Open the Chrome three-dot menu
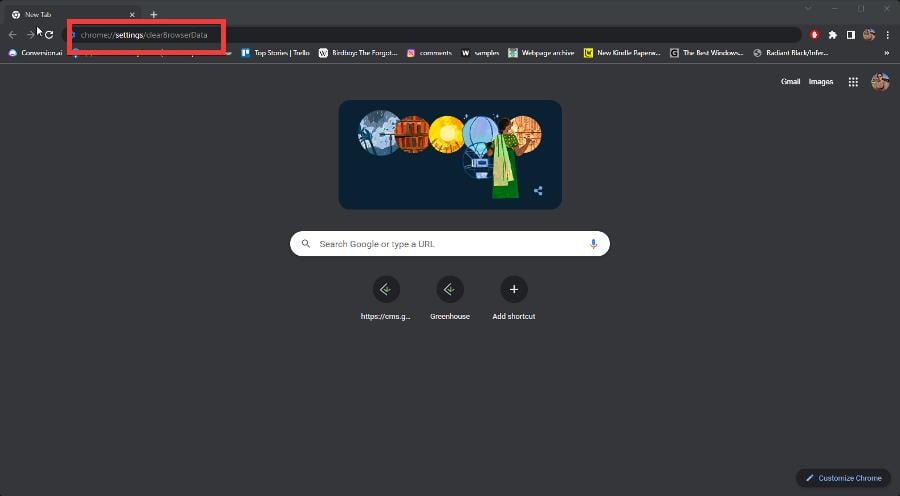The image size is (900, 496). click(887, 35)
